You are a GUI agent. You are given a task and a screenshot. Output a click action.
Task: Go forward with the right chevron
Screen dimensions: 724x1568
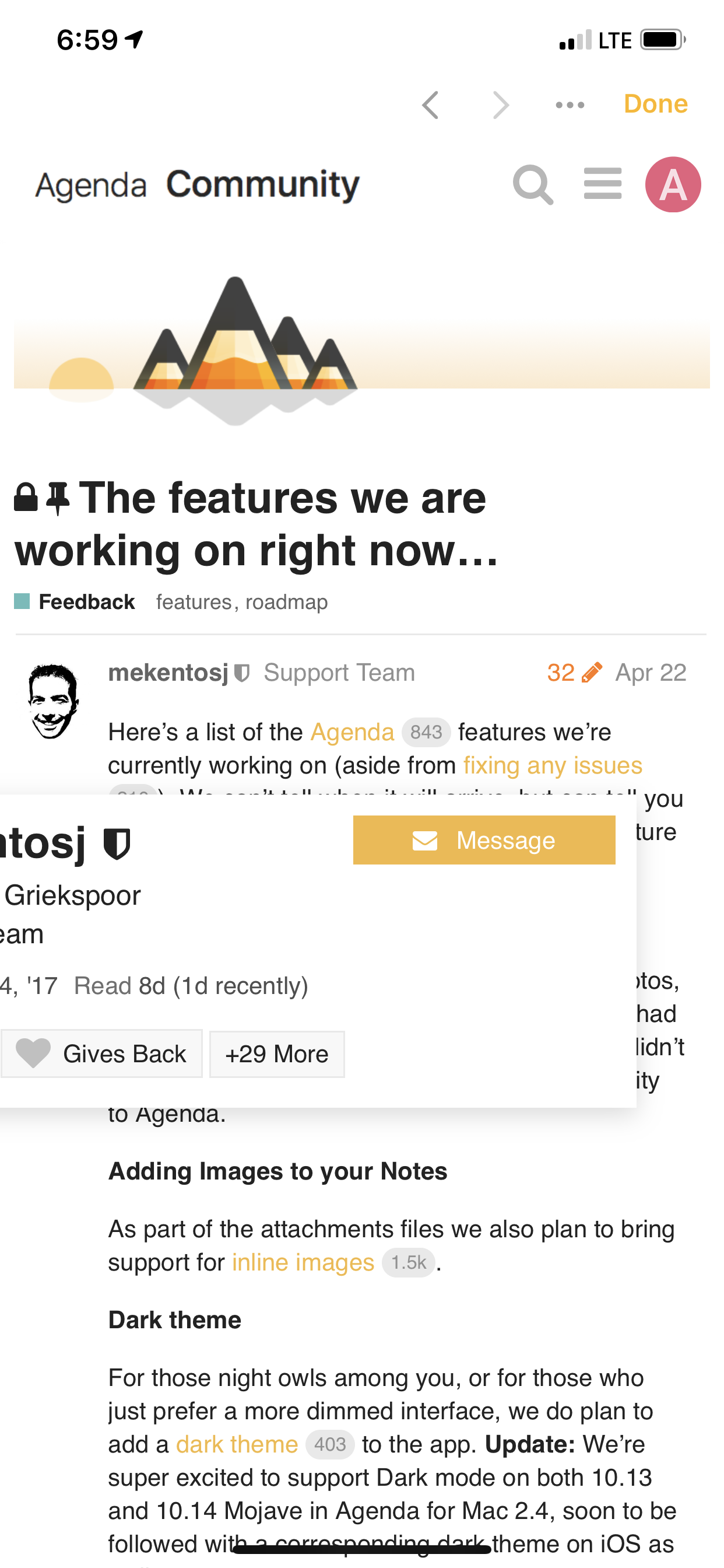pyautogui.click(x=500, y=104)
